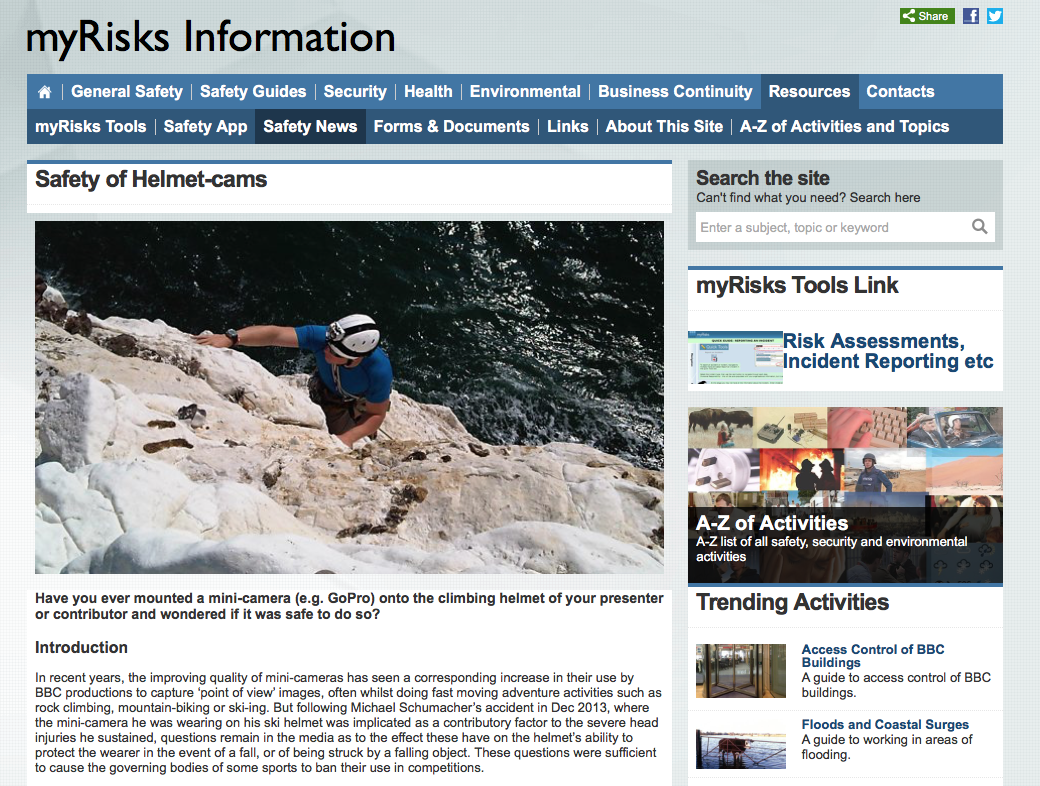Click the search magnifying glass icon
Screen dimensions: 1040x786
click(979, 227)
